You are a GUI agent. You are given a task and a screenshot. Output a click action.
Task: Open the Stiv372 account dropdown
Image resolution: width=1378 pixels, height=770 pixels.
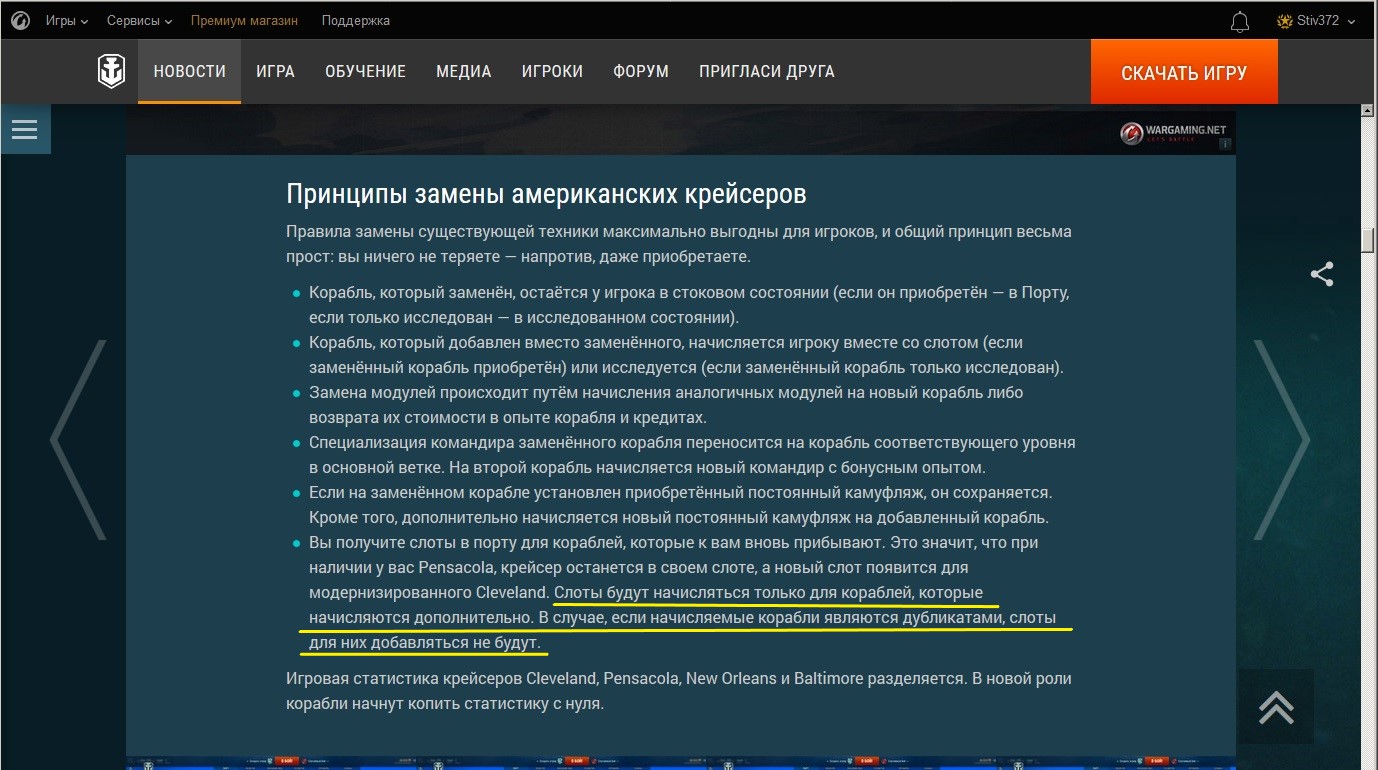click(1316, 21)
